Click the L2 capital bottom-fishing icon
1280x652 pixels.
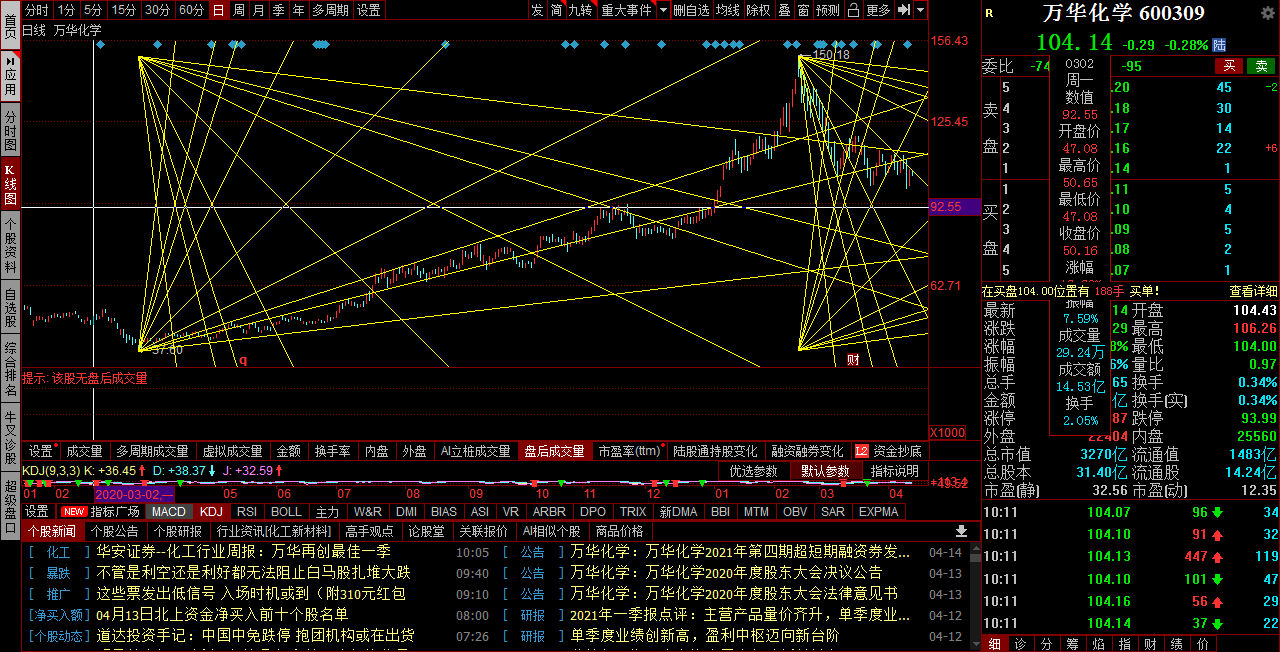click(861, 451)
